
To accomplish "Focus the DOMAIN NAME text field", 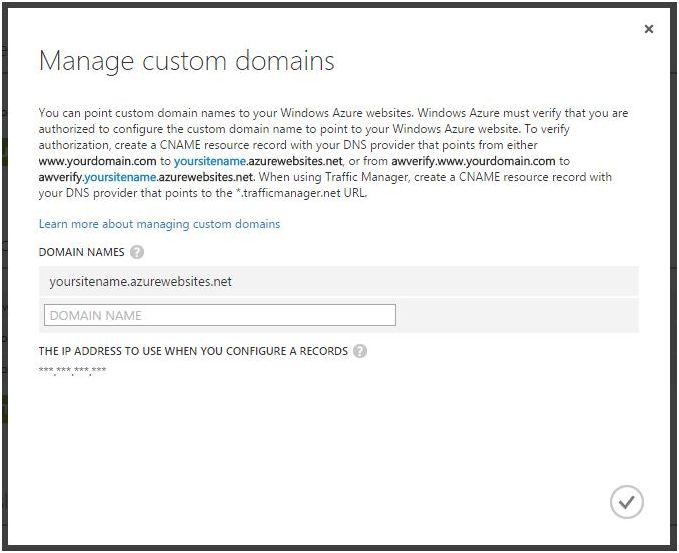I will [x=220, y=315].
